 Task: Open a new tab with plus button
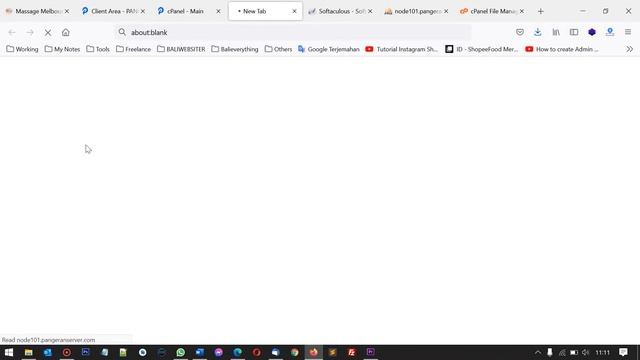tap(541, 11)
